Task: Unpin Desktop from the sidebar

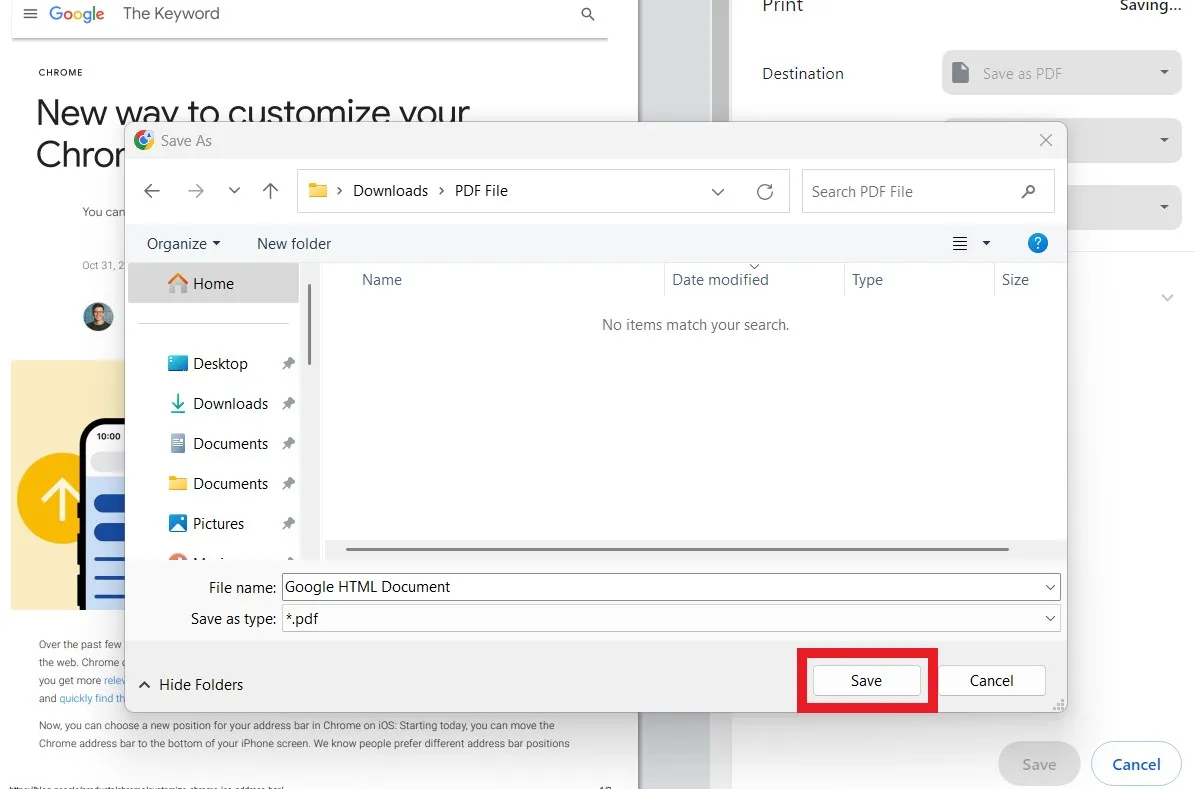Action: click(x=288, y=363)
